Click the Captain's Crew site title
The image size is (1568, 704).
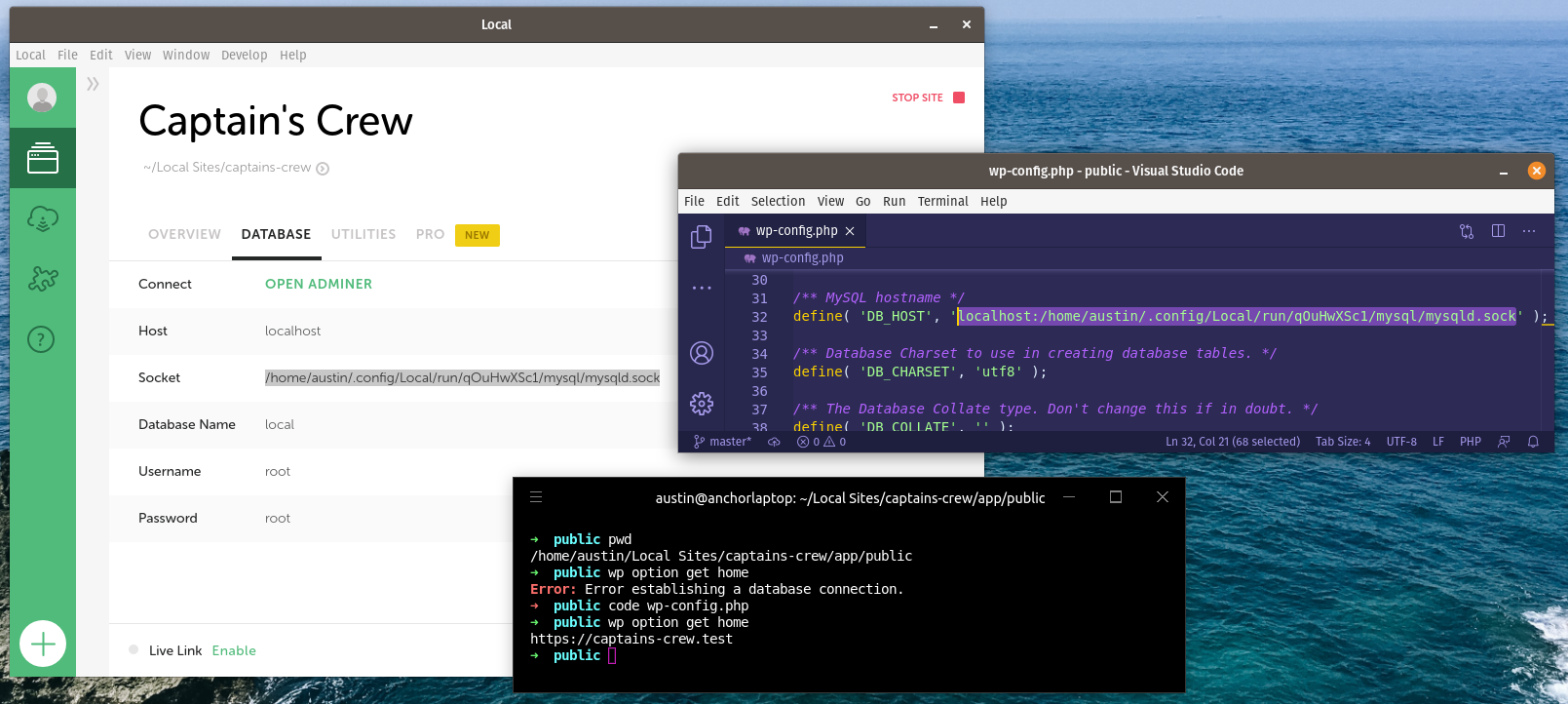tap(276, 121)
